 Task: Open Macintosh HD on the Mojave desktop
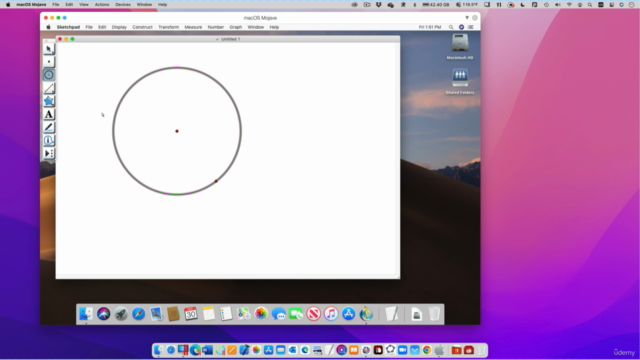460,47
